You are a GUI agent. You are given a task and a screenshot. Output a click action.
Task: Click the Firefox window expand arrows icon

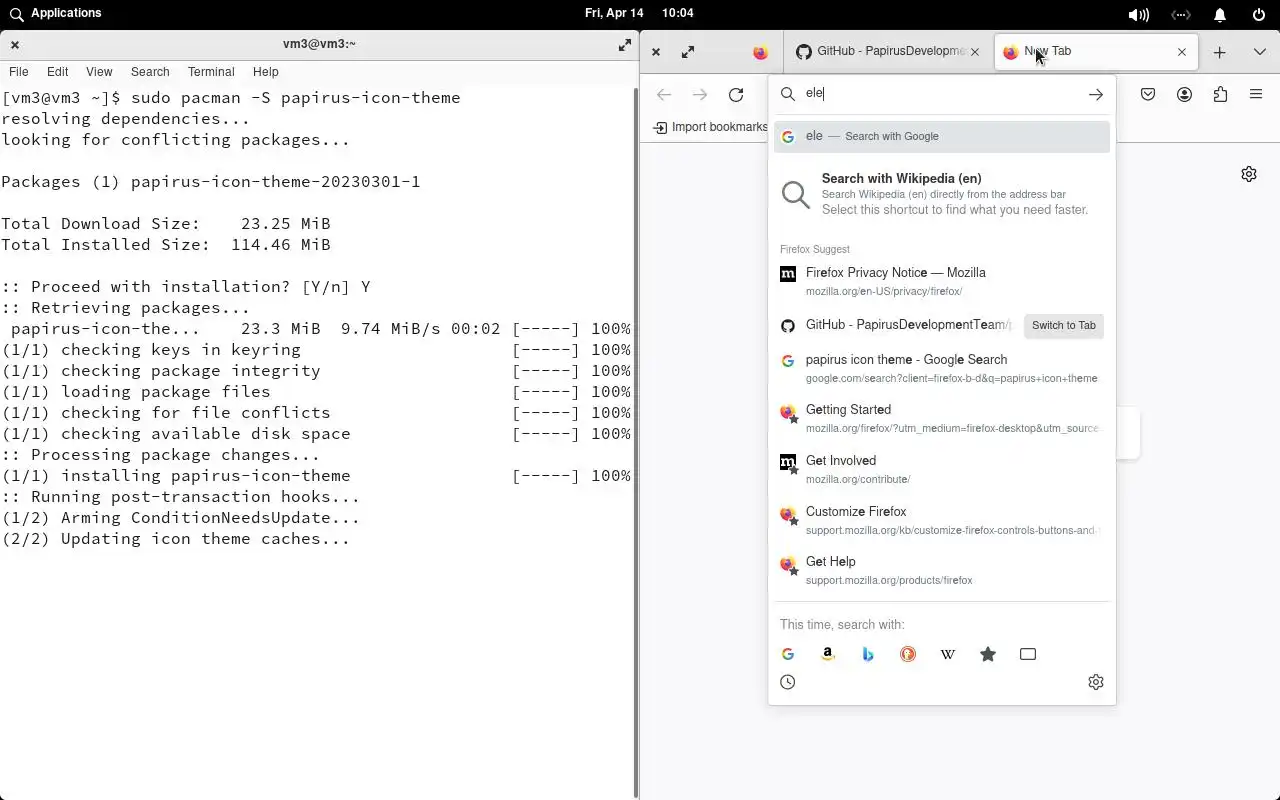point(688,52)
